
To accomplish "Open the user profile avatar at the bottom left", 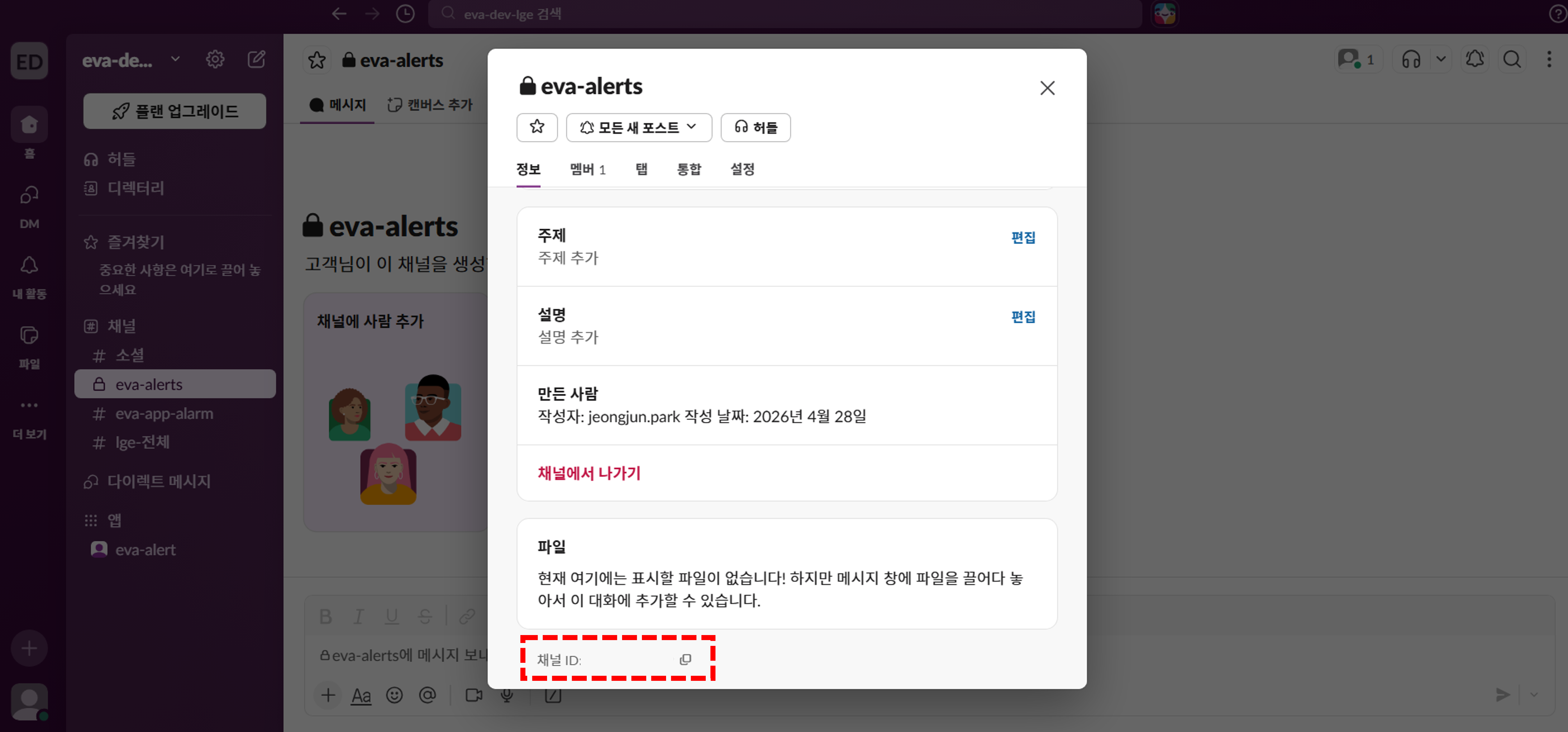I will (29, 702).
